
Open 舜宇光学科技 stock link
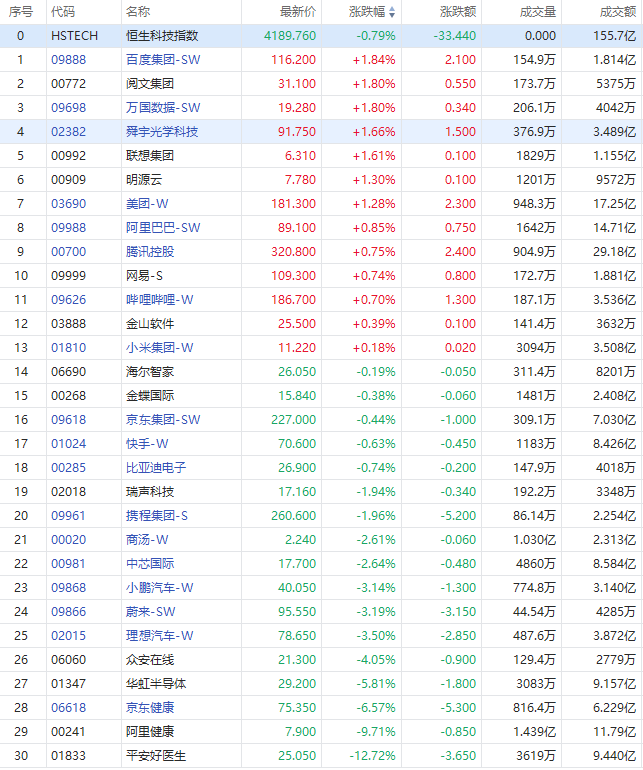[x=162, y=132]
